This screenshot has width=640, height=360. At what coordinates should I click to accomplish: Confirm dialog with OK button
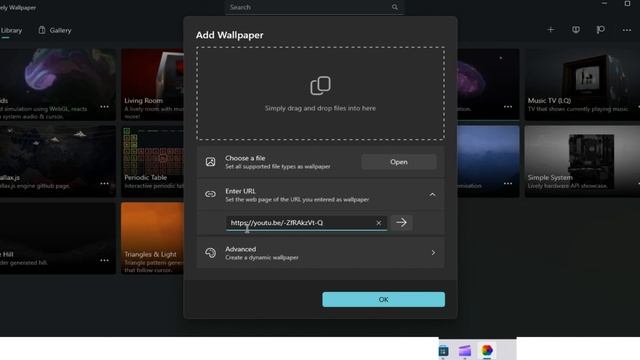click(x=383, y=300)
